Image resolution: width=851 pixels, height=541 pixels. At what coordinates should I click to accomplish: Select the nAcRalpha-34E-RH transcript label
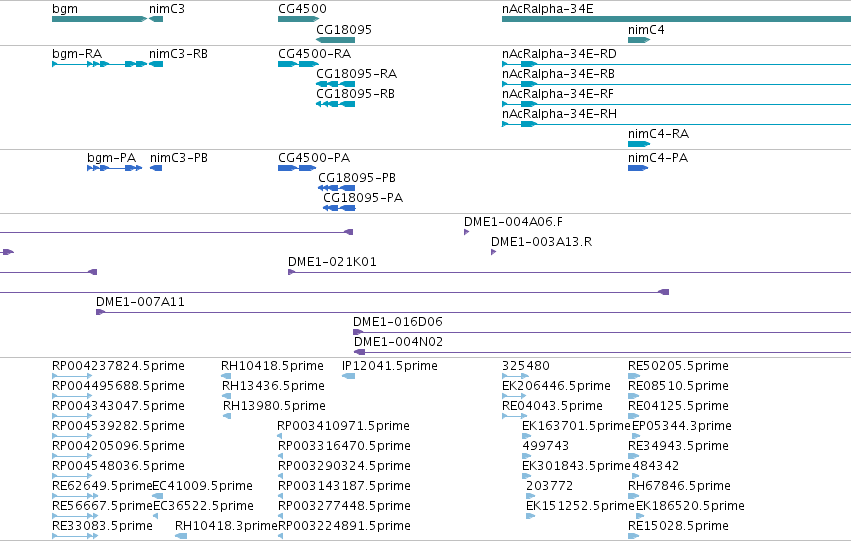click(x=559, y=114)
